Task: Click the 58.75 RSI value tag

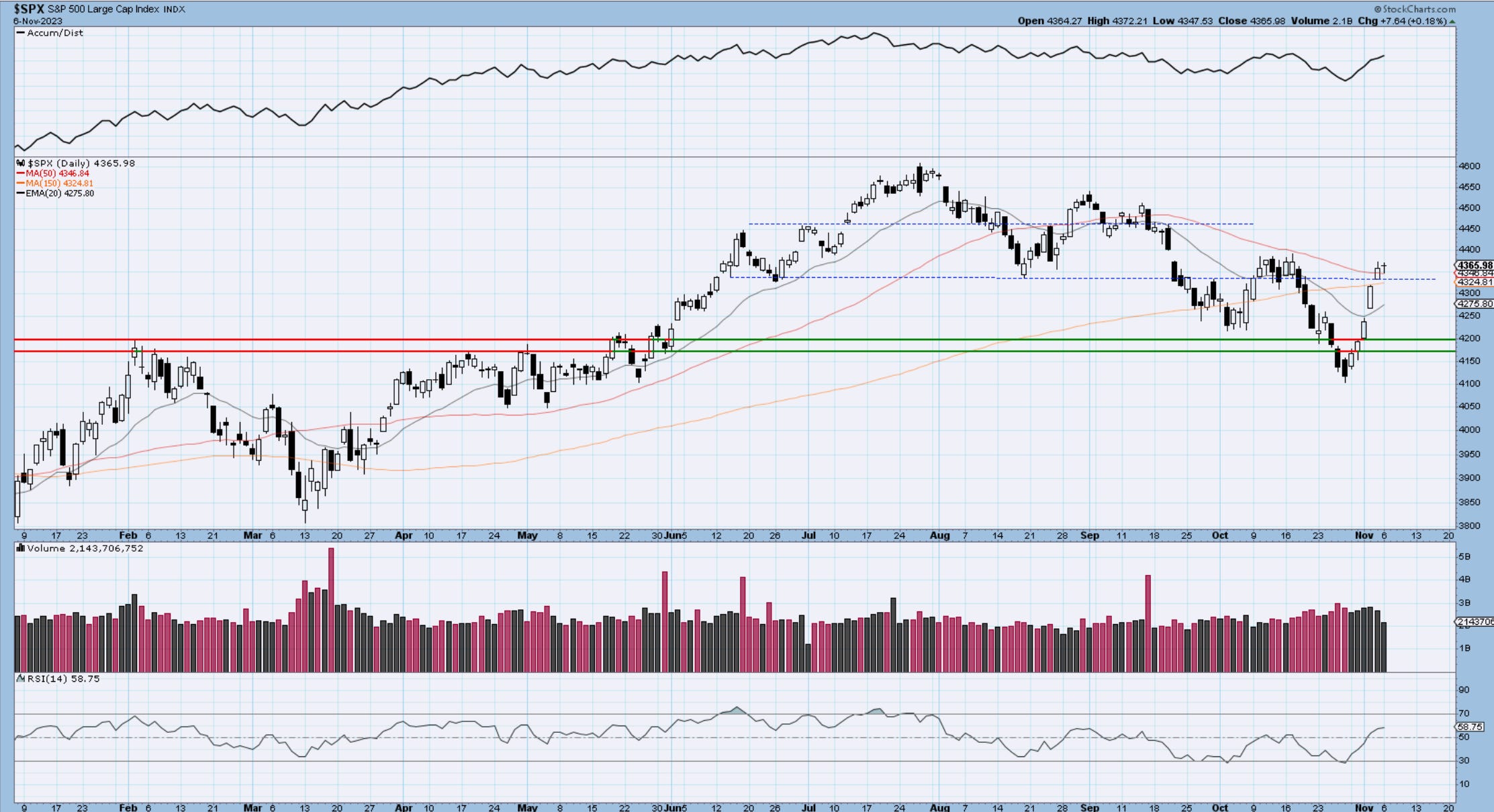Action: coord(1469,727)
